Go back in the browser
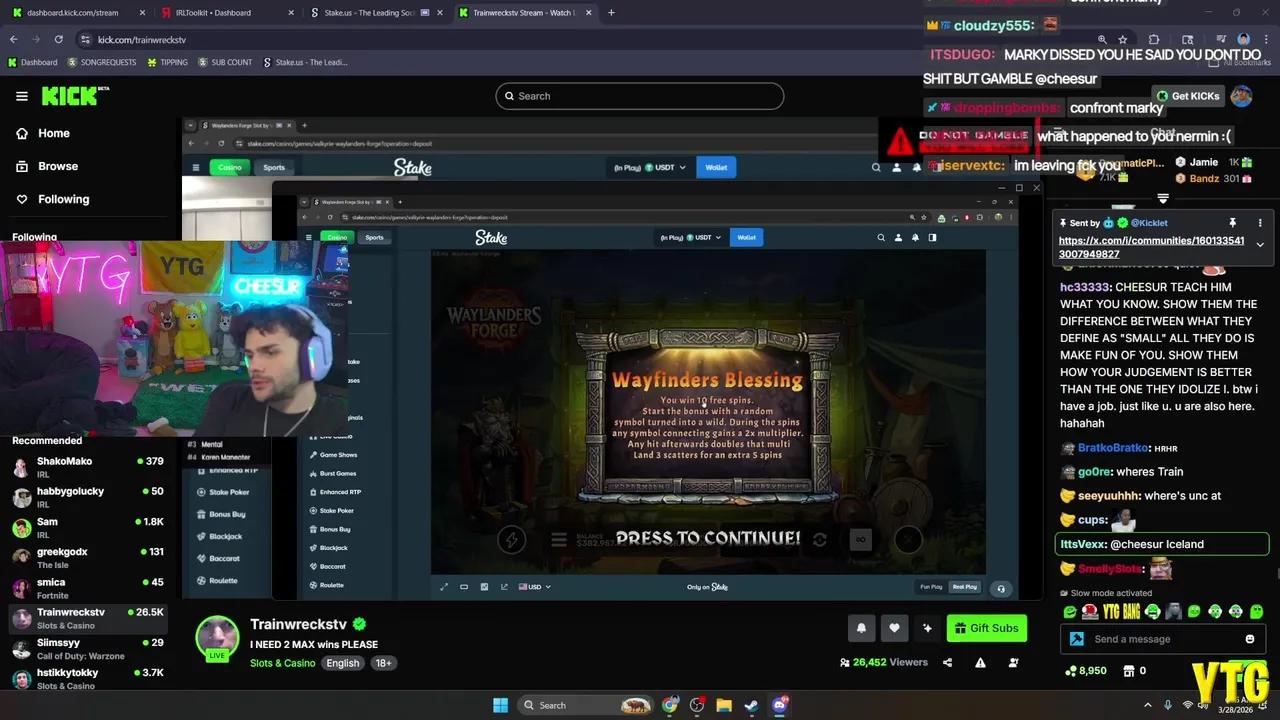The height and width of the screenshot is (720, 1280). click(14, 39)
